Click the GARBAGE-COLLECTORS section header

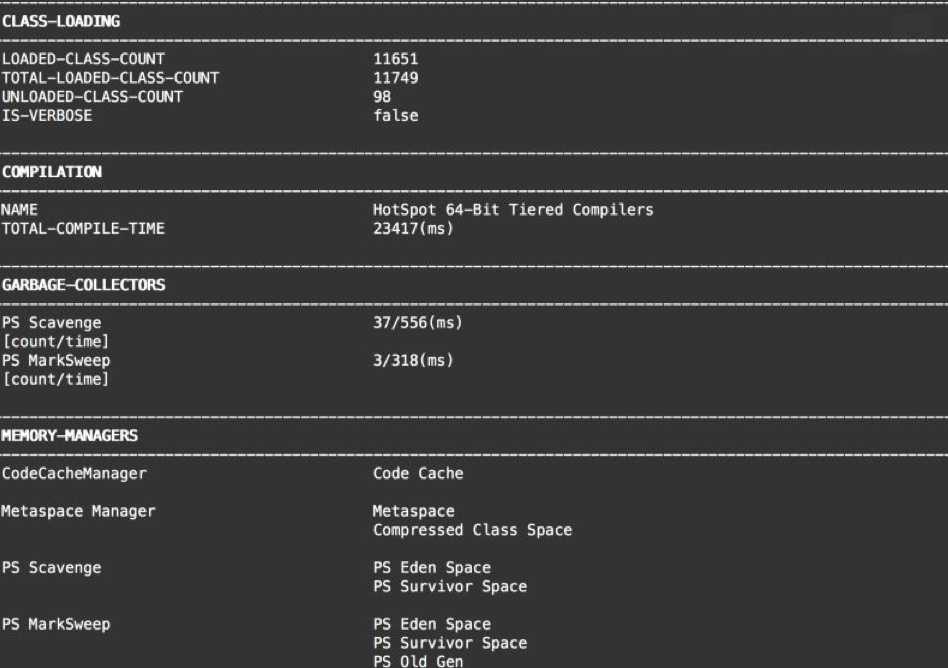click(x=83, y=285)
